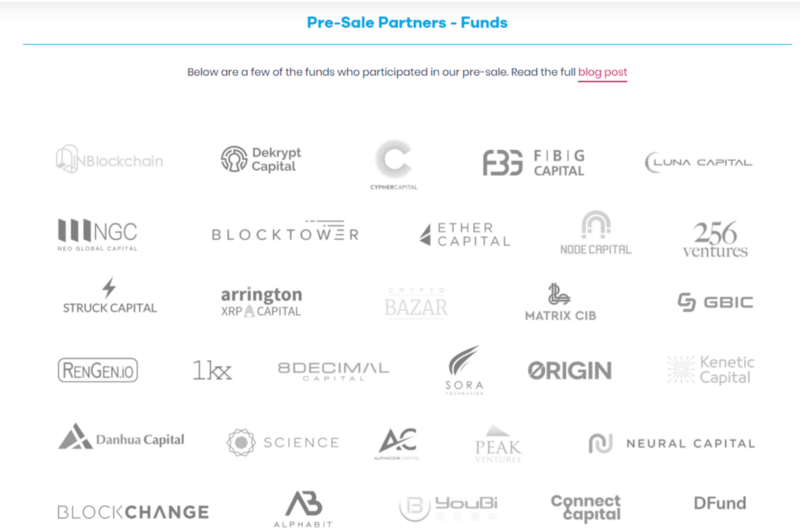Click the GBIC logo
Screen dimensions: 800x531
pos(715,302)
